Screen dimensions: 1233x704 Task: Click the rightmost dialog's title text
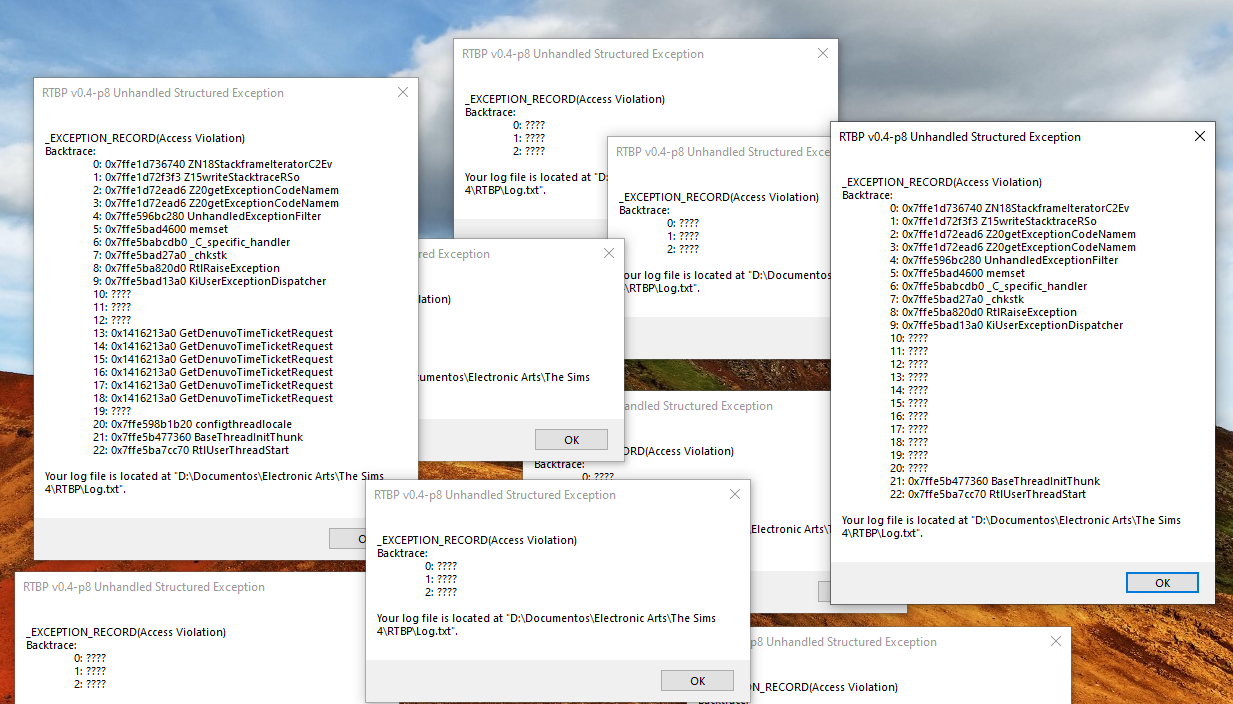pyautogui.click(x=960, y=137)
